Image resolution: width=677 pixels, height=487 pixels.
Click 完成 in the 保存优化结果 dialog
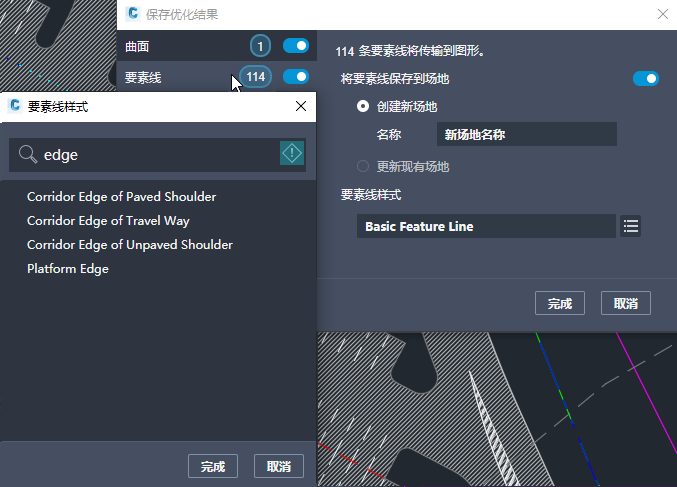pos(560,303)
